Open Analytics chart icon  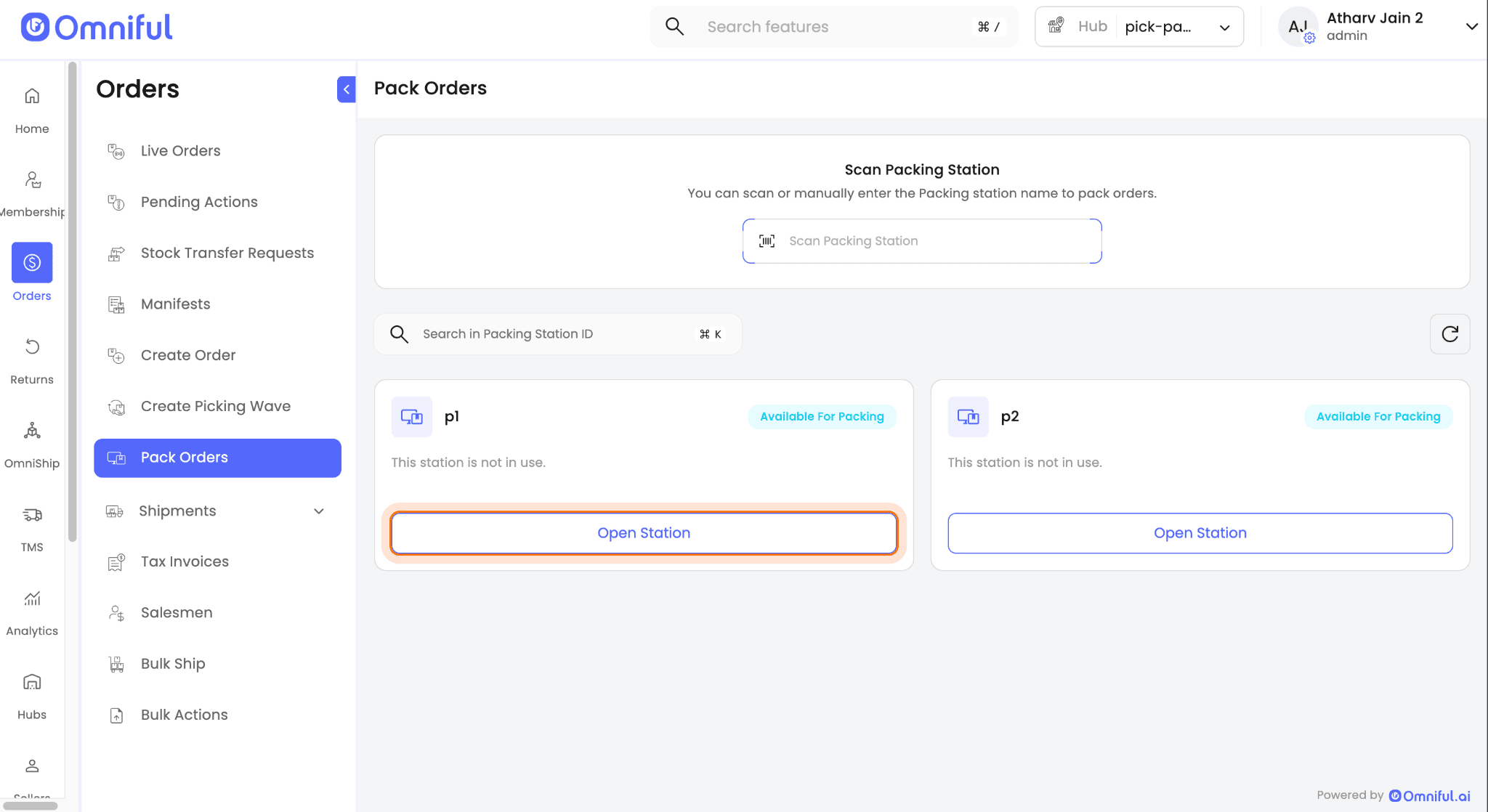[32, 598]
